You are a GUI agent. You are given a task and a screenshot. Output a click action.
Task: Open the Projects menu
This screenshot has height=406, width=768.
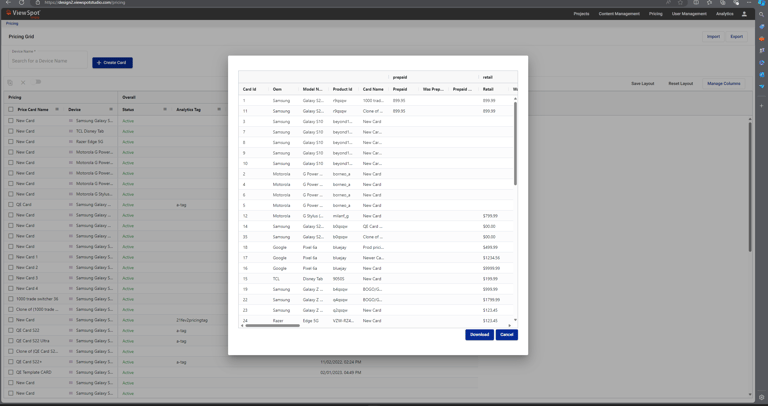581,14
